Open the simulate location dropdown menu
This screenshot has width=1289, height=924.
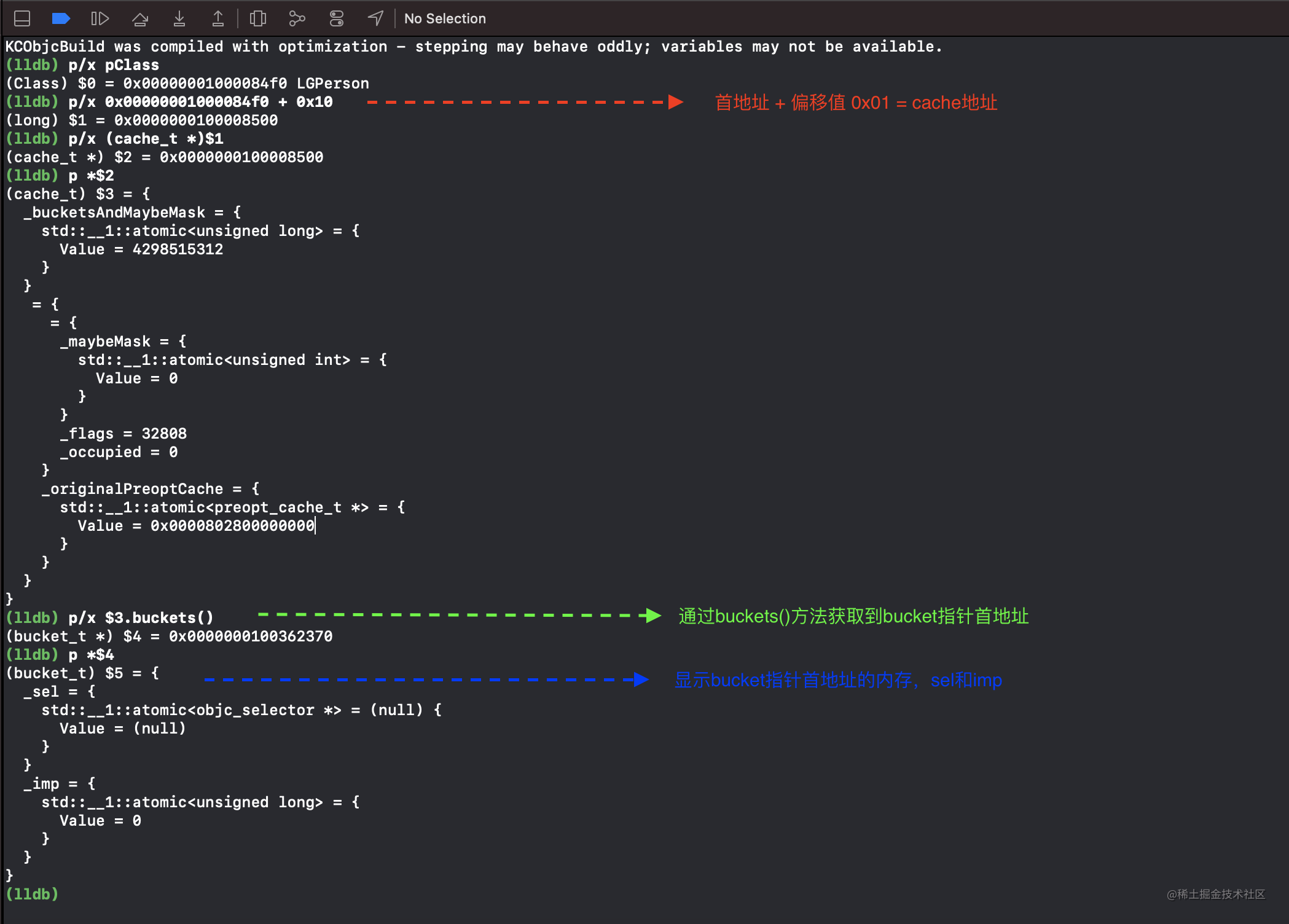(375, 18)
